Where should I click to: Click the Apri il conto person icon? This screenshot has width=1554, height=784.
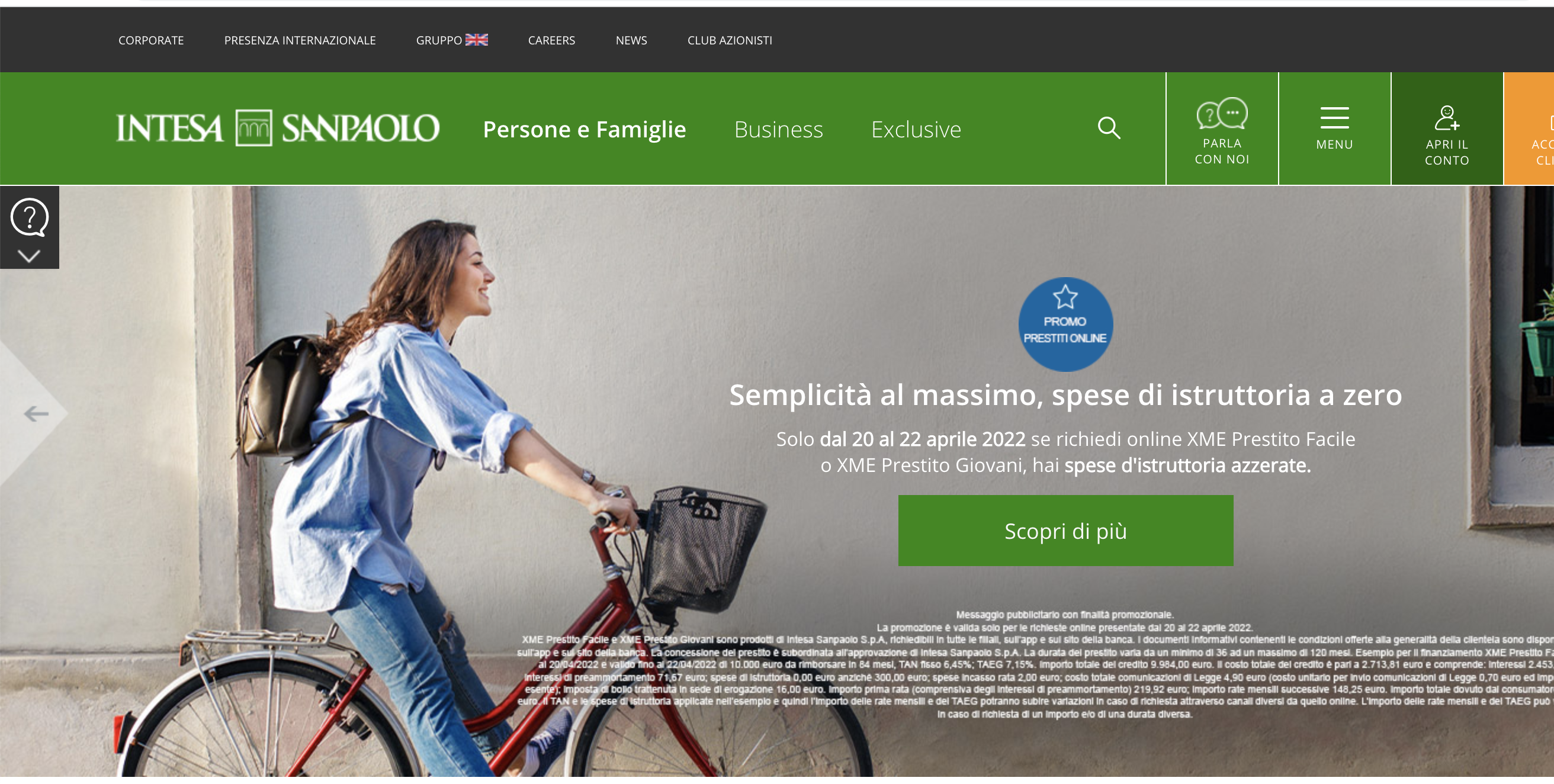[1447, 118]
